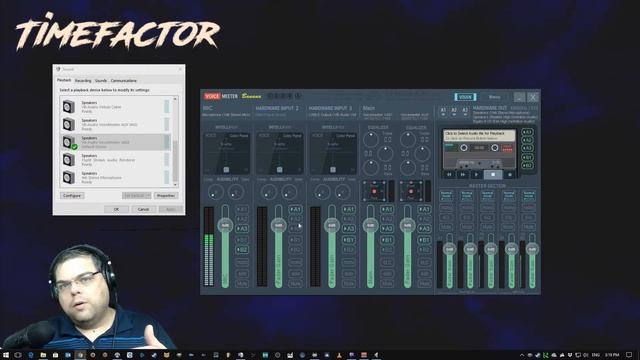
Task: Click the MIC strip gain fader
Action: [x=225, y=225]
